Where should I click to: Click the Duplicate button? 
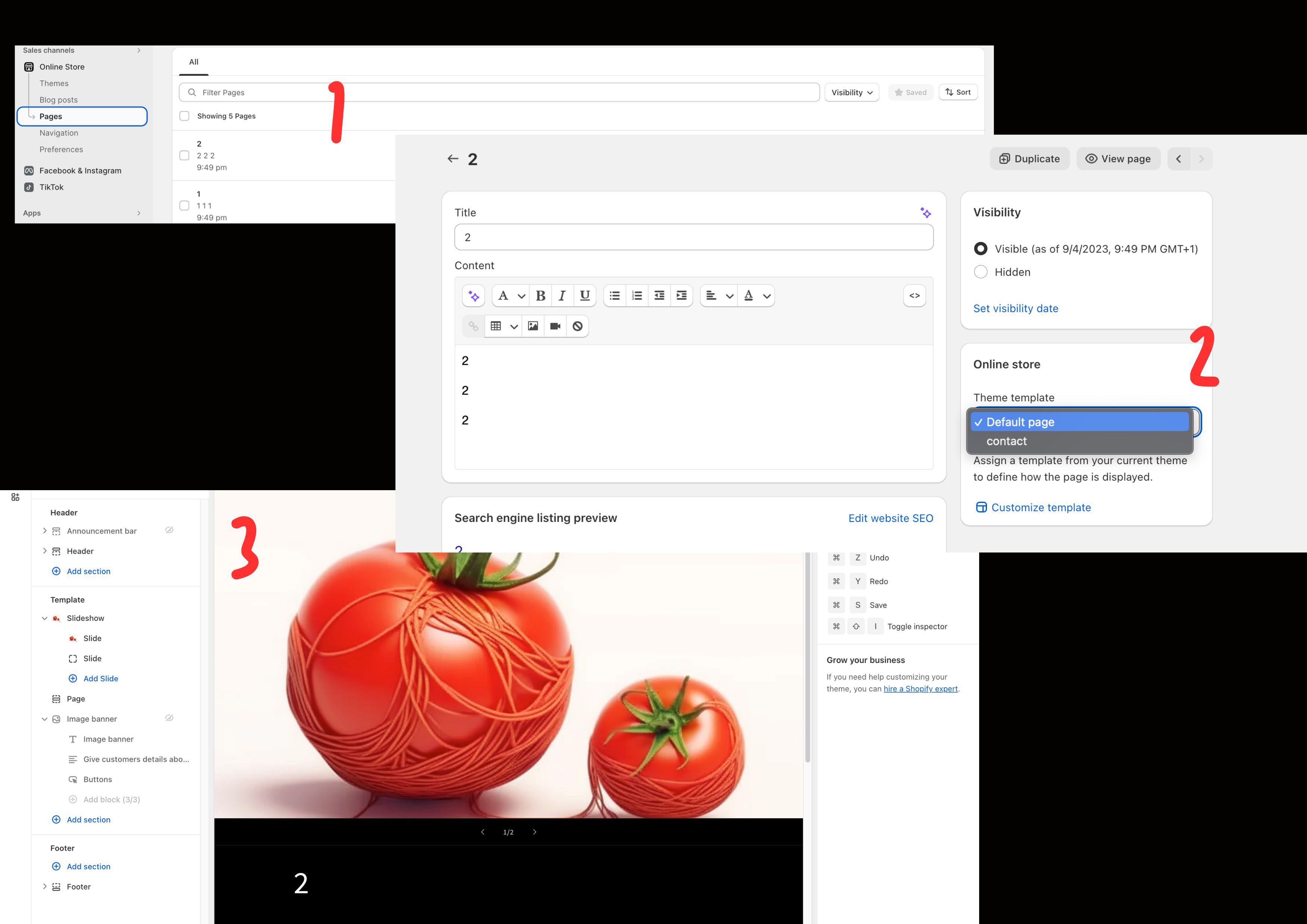coord(1029,159)
